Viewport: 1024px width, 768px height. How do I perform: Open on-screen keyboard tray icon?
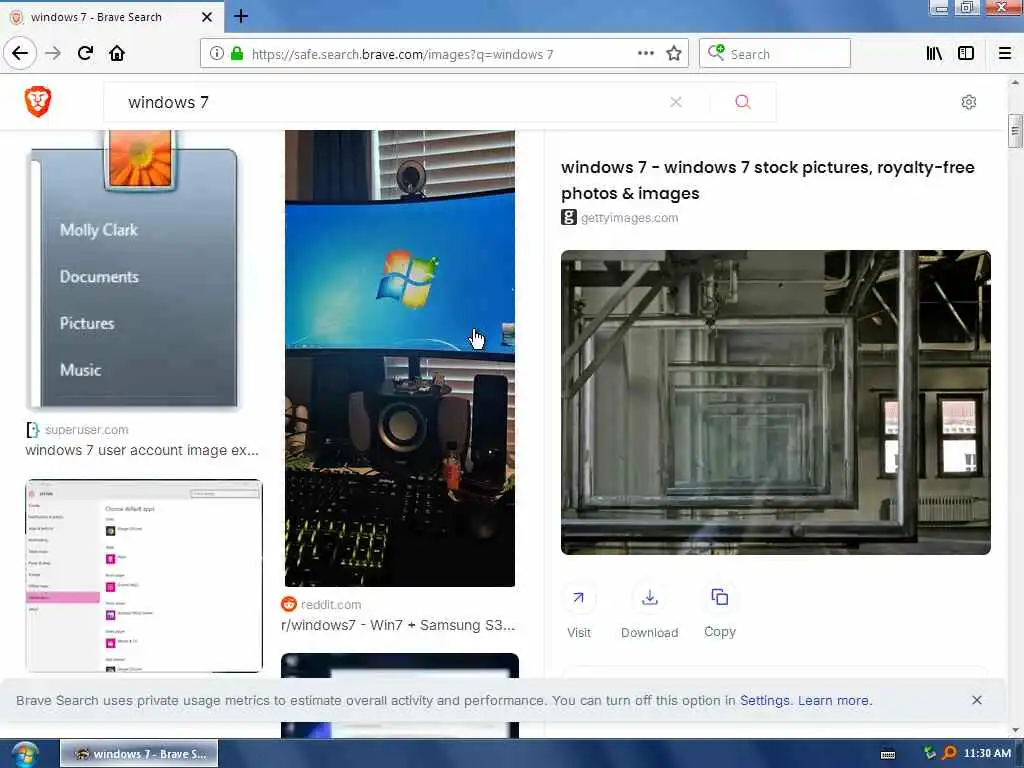pos(888,754)
